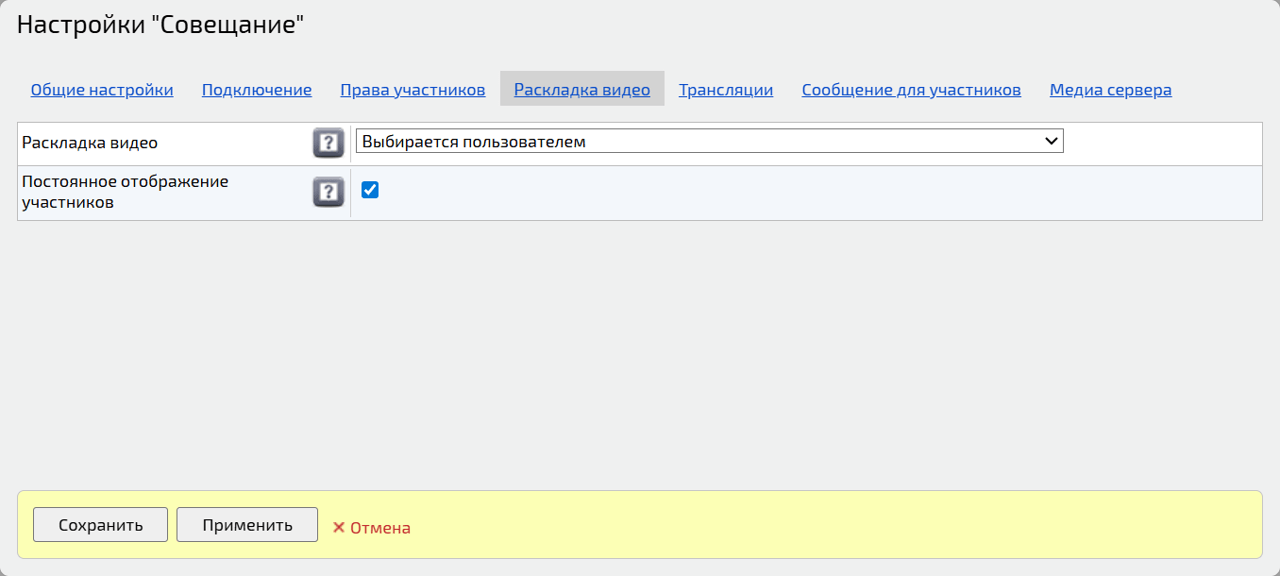Screen dimensions: 1280x576
Task: Click the "Постоянное отображение участников" label
Action: coord(123,191)
